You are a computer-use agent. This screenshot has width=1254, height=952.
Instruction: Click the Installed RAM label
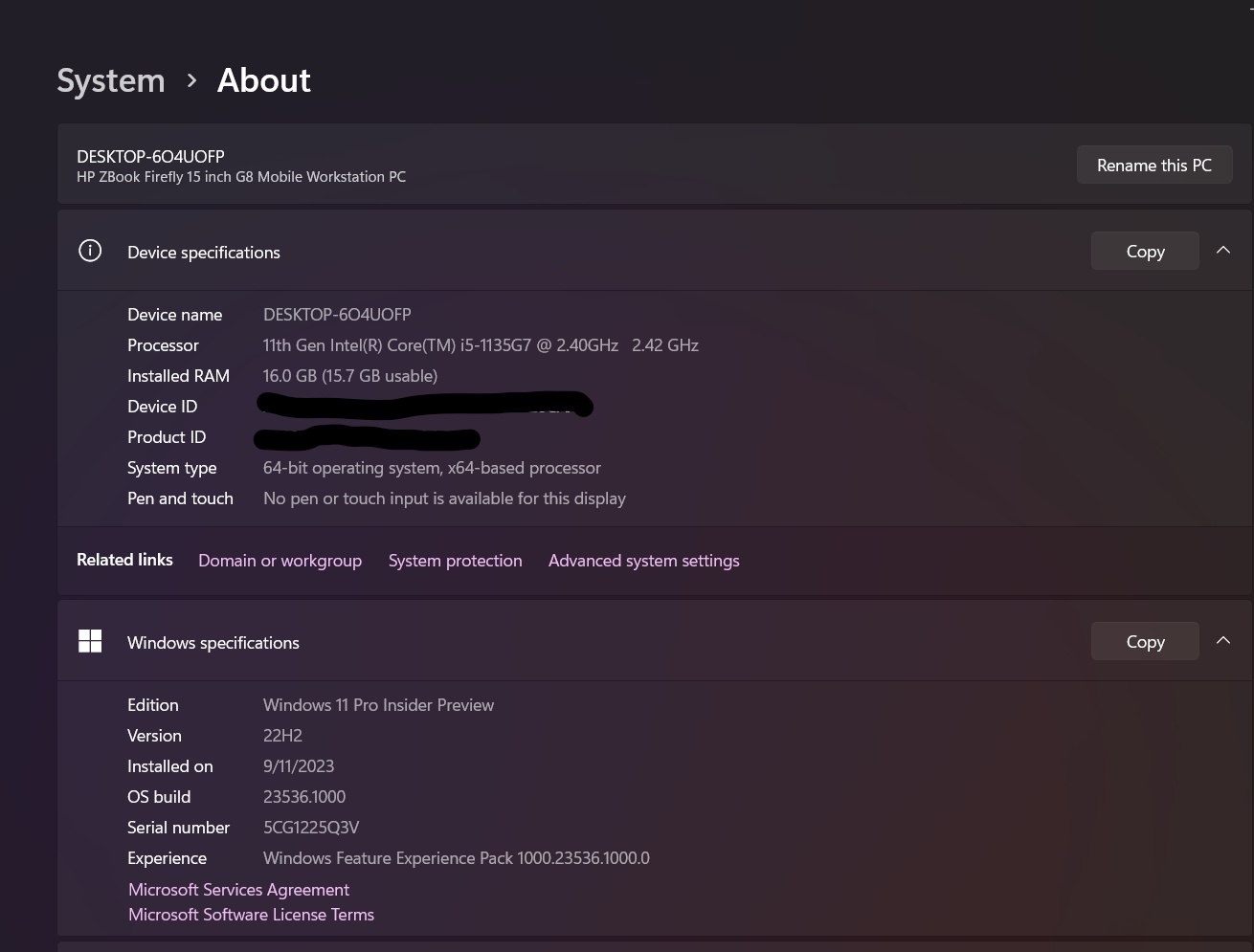coord(178,376)
